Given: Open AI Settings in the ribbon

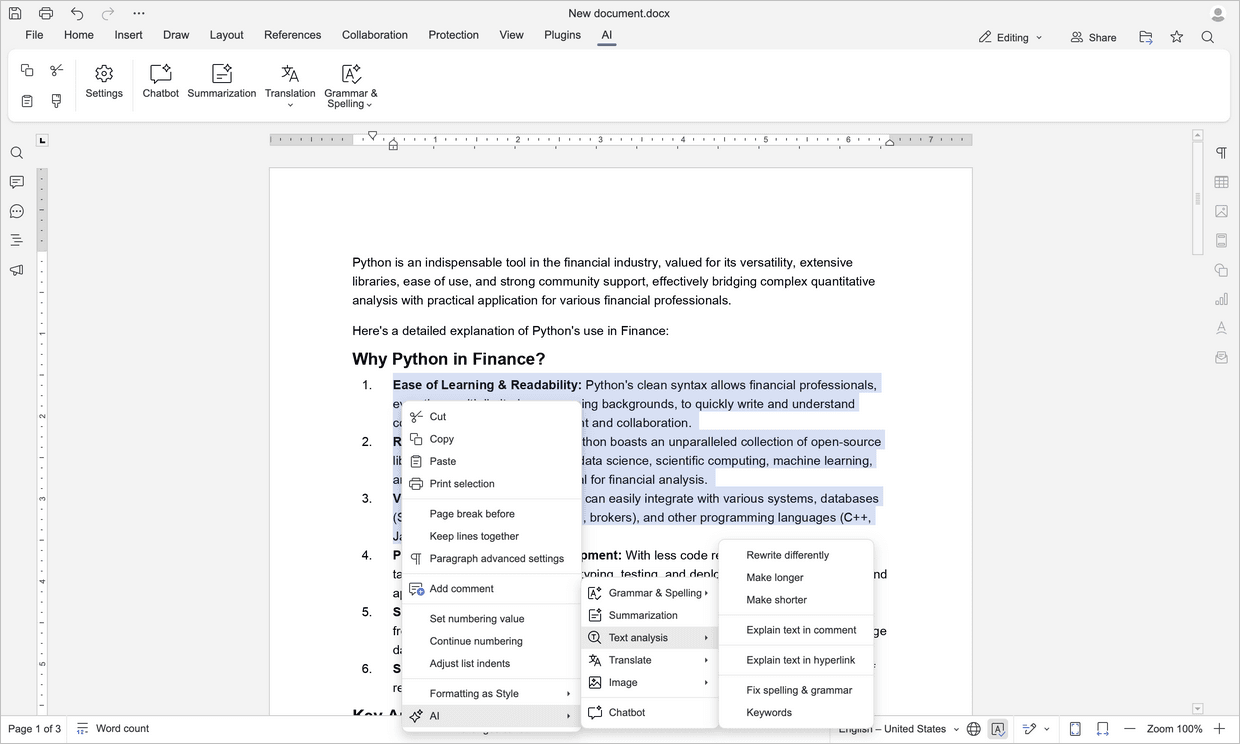Looking at the screenshot, I should pos(104,82).
